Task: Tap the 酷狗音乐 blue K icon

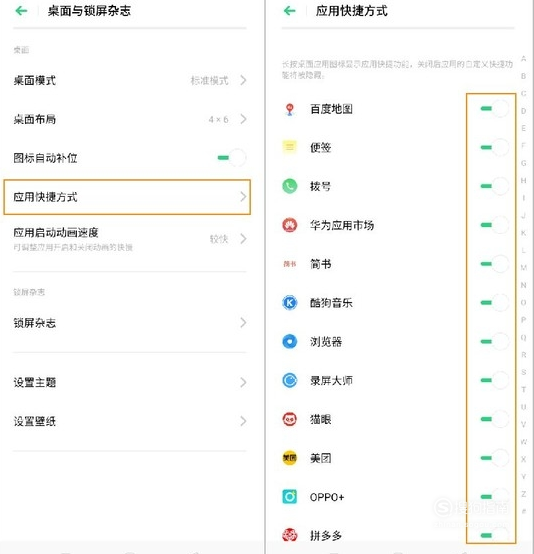Action: pos(290,303)
